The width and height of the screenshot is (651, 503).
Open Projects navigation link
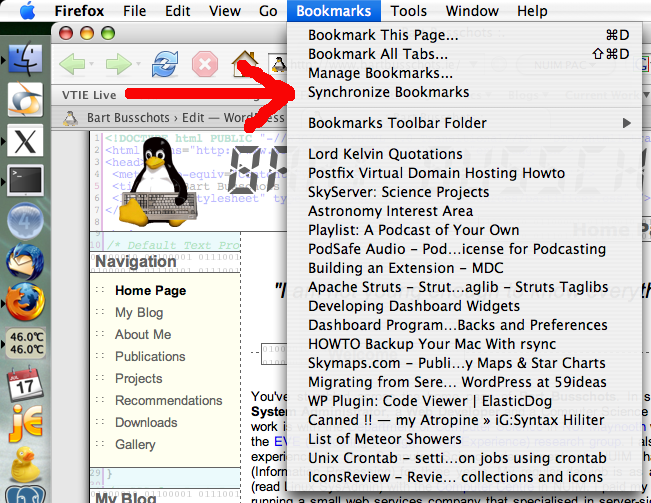click(139, 378)
